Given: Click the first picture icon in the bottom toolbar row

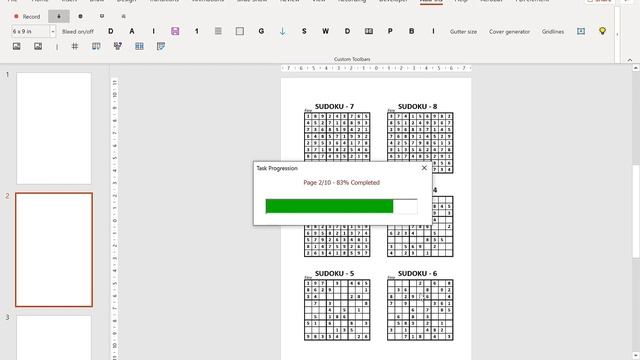Looking at the screenshot, I should [x=17, y=47].
